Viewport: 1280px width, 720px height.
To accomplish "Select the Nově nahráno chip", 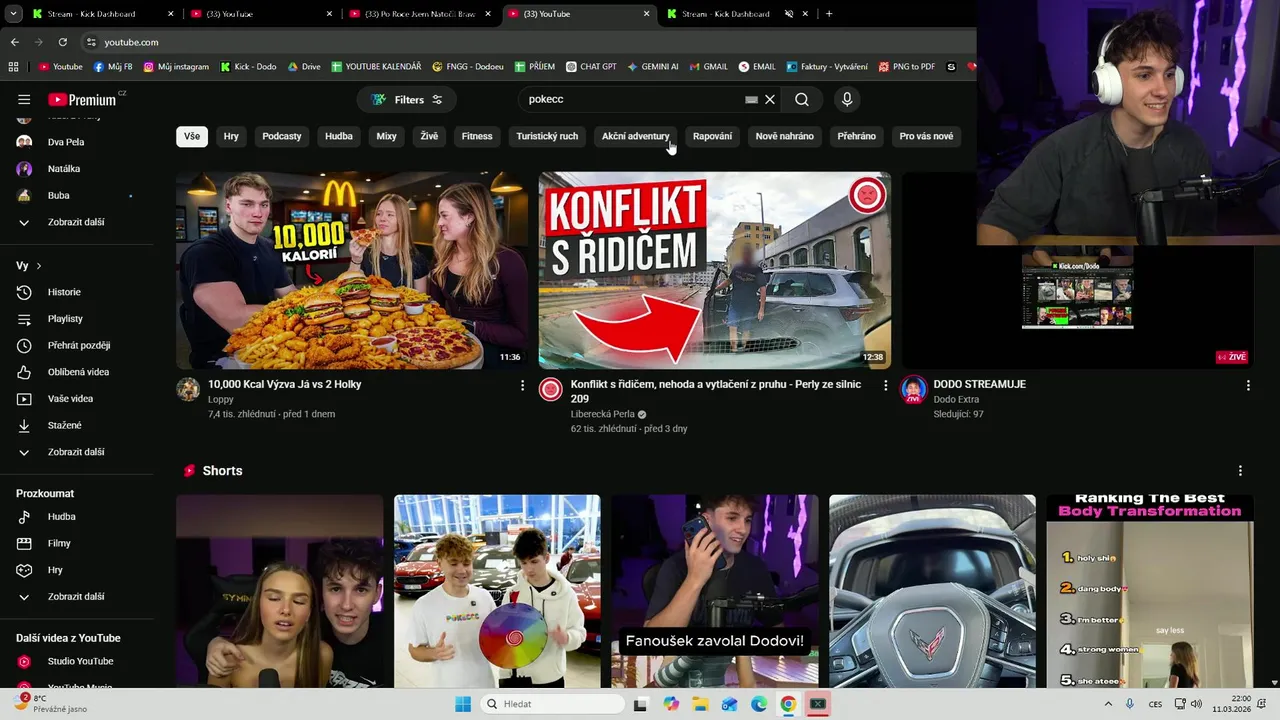I will 785,136.
